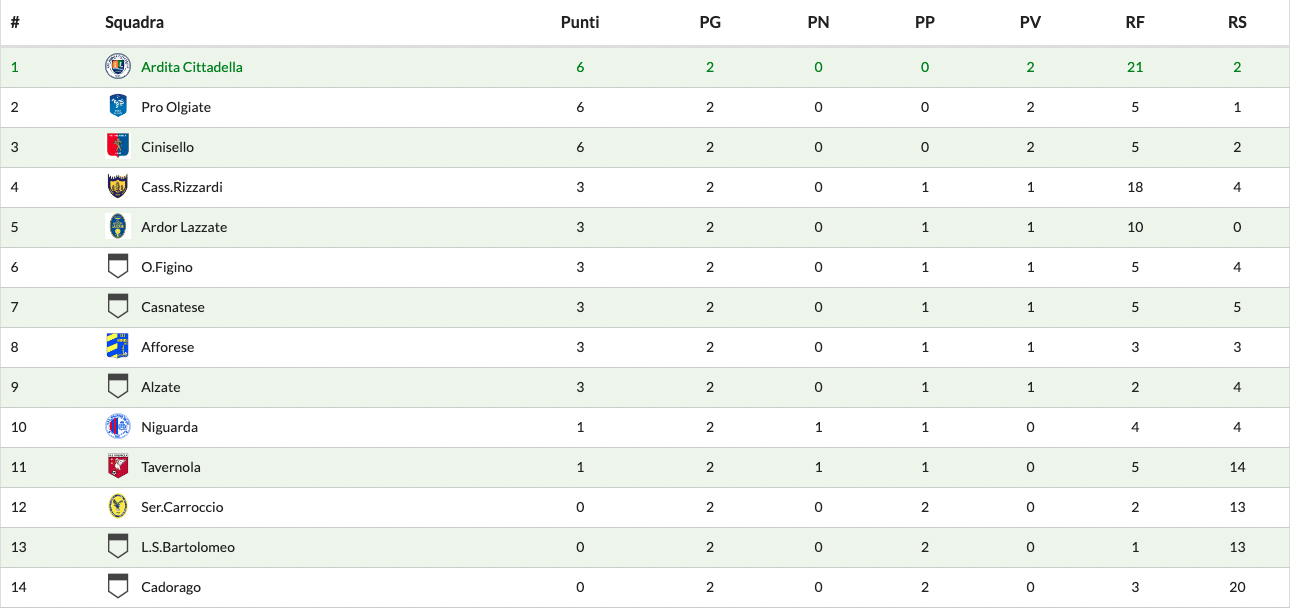Click the Pro Olgiate team logo
This screenshot has height=608, width=1290.
(x=118, y=107)
